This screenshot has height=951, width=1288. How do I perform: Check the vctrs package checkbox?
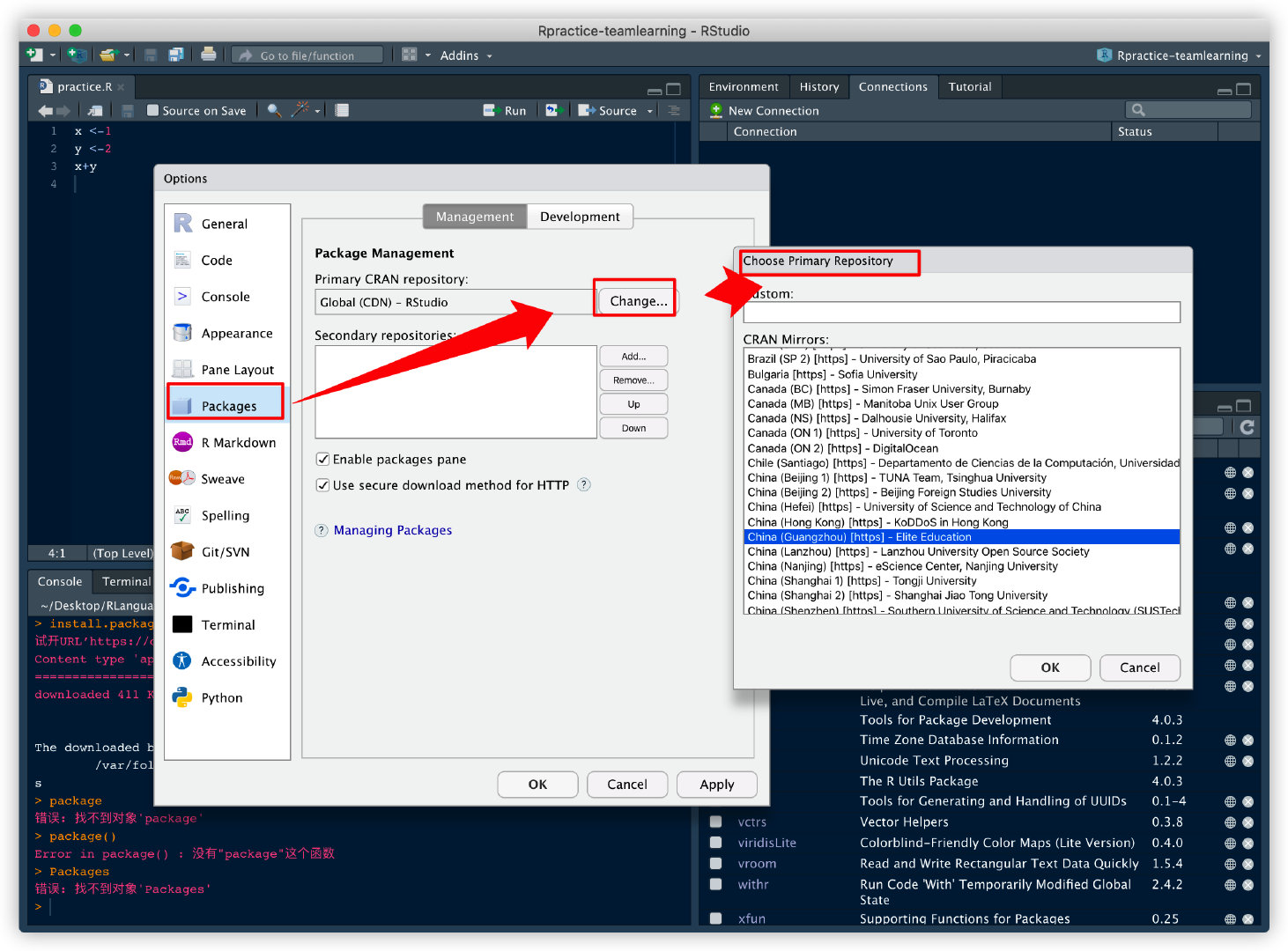point(716,822)
